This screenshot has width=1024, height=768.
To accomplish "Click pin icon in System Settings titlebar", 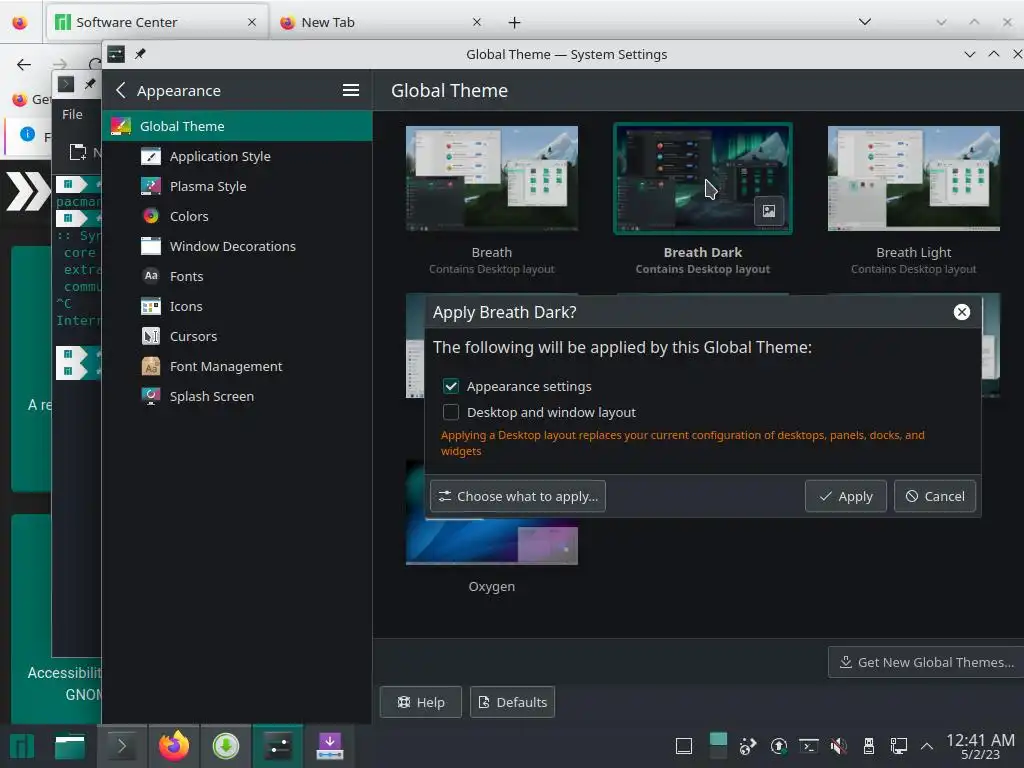I will [x=140, y=54].
